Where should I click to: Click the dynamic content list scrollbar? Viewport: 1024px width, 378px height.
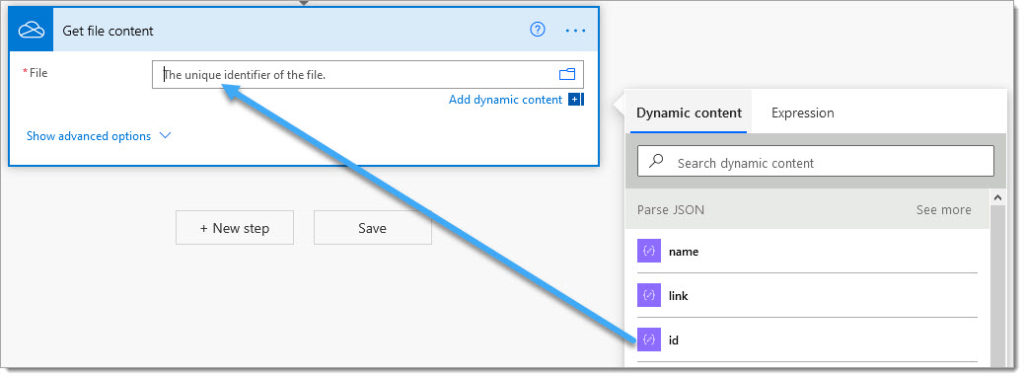(x=997, y=281)
